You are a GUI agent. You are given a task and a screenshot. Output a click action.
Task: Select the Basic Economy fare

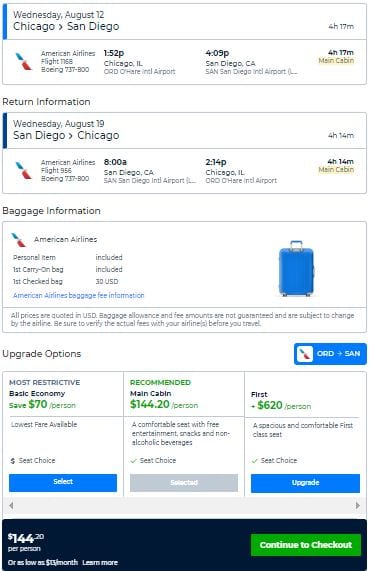(63, 483)
